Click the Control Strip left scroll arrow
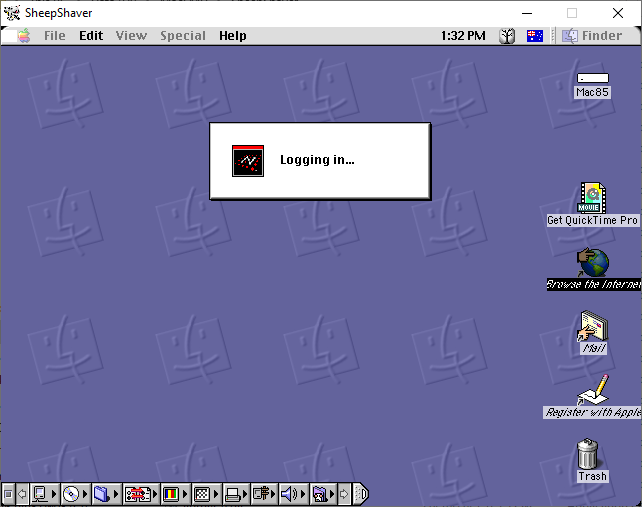 pos(23,494)
